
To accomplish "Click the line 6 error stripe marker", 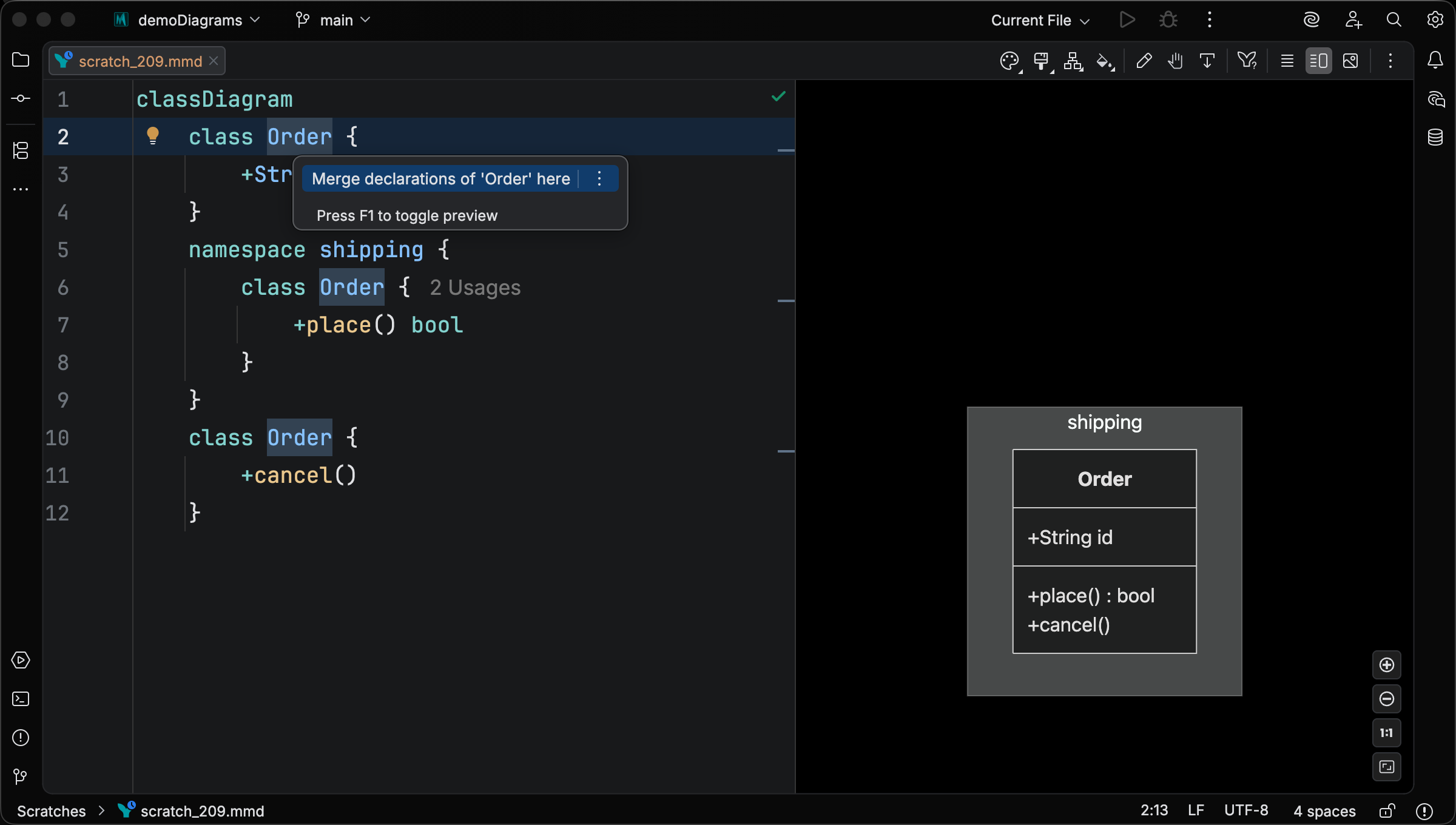I will coord(786,300).
